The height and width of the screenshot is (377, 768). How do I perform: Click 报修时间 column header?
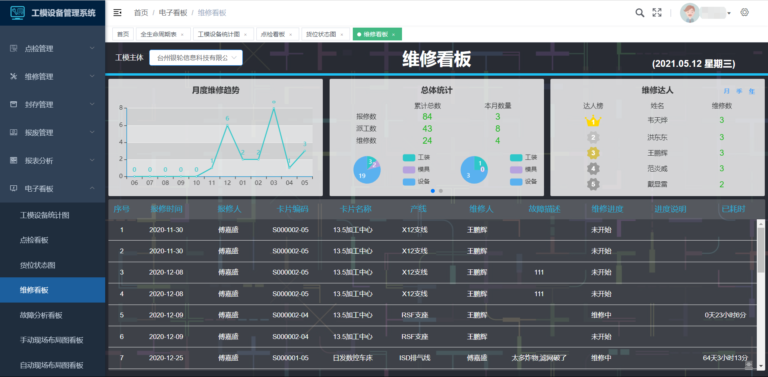(167, 209)
